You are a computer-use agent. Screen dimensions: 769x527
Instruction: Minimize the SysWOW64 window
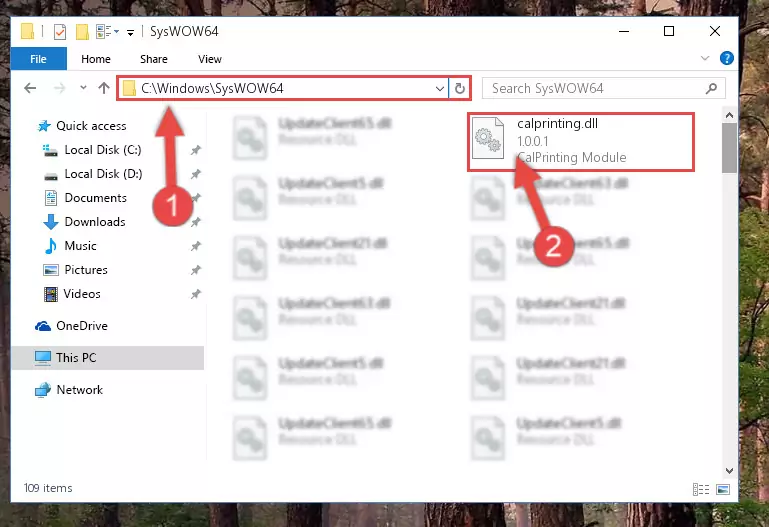click(x=624, y=31)
